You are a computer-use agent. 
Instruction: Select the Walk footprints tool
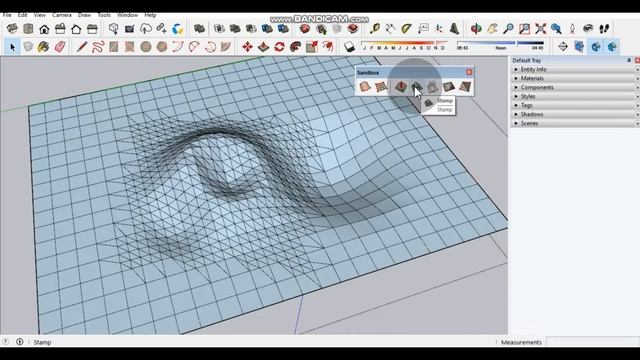(604, 29)
